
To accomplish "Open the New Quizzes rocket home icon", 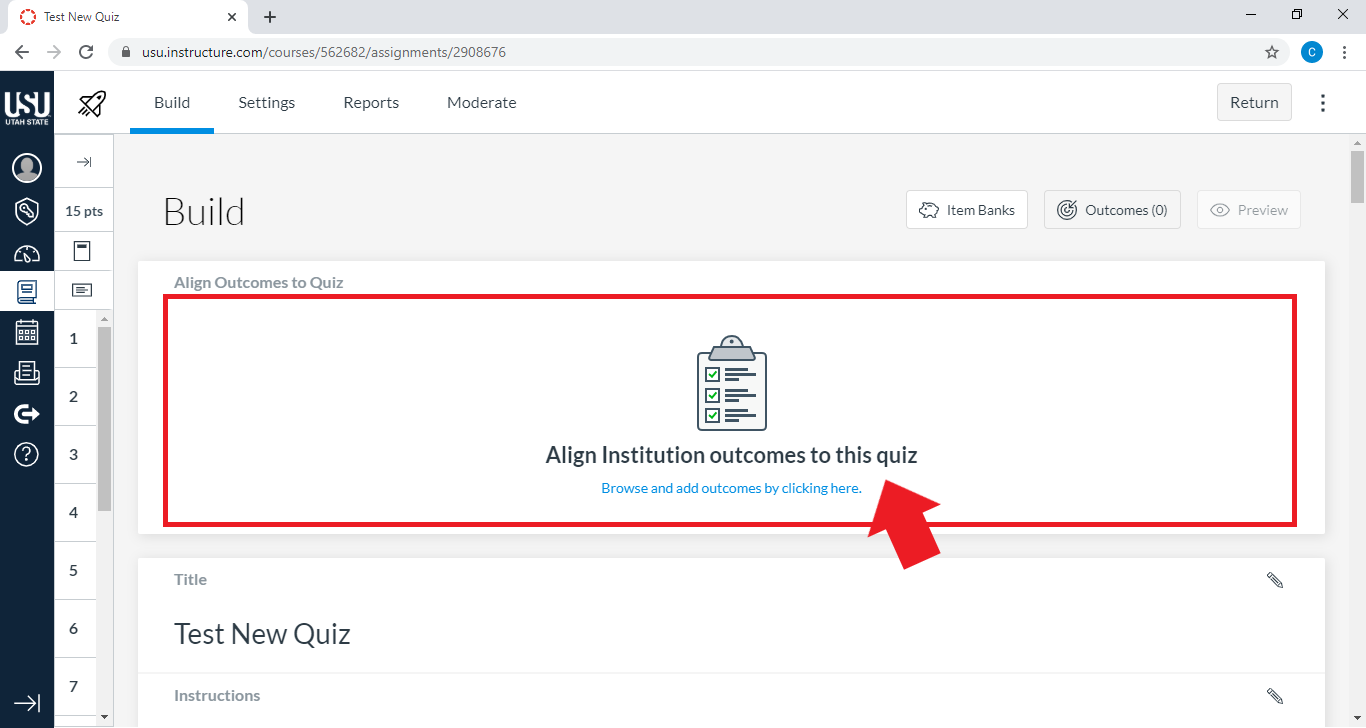I will coord(91,102).
